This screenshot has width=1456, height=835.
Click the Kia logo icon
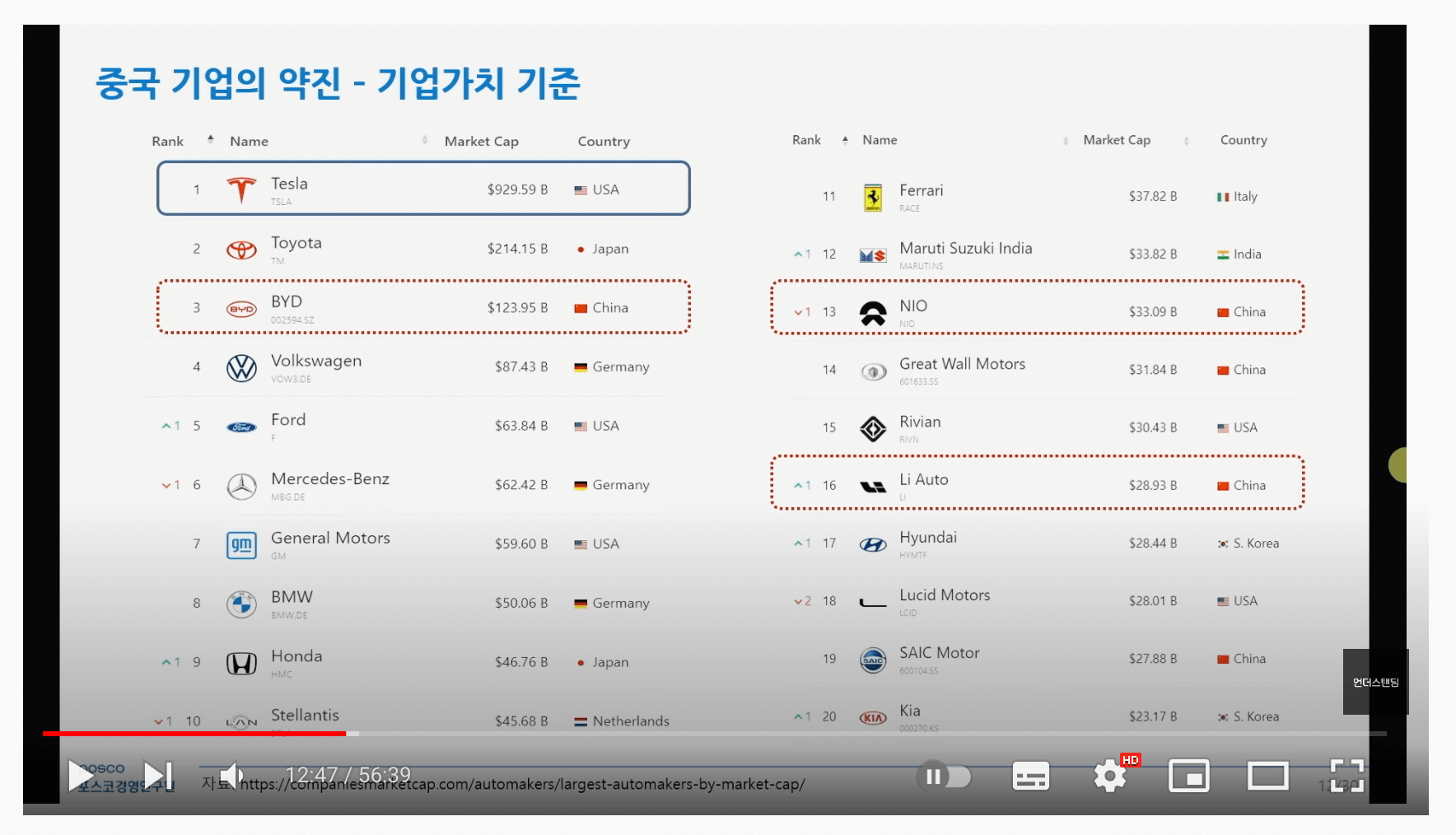click(x=873, y=718)
